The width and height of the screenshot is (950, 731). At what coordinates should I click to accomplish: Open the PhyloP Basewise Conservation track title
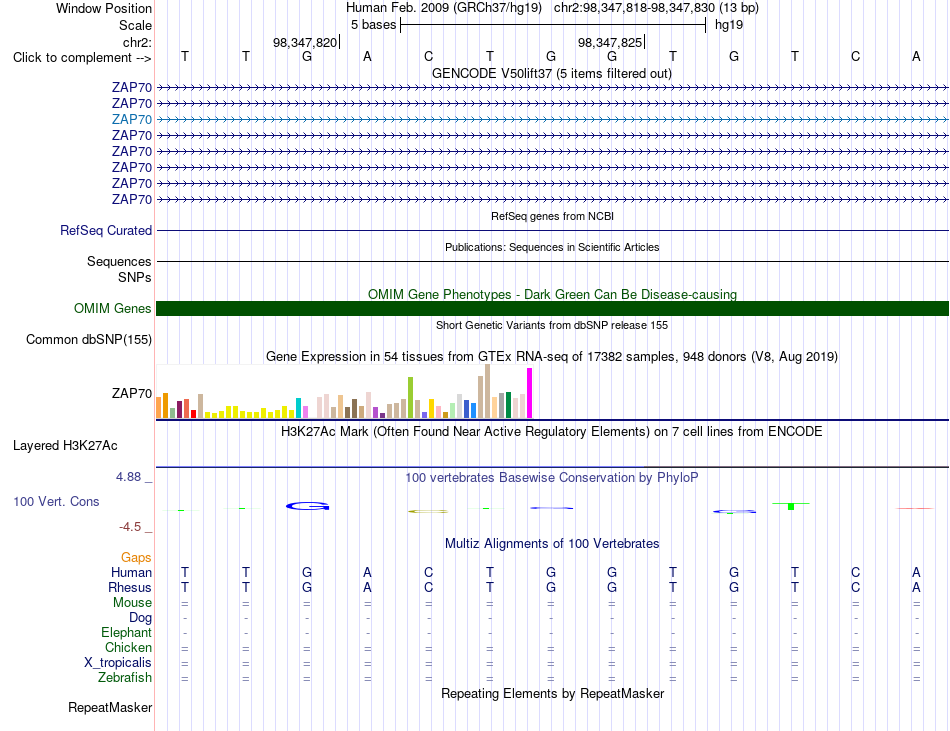pos(552,478)
